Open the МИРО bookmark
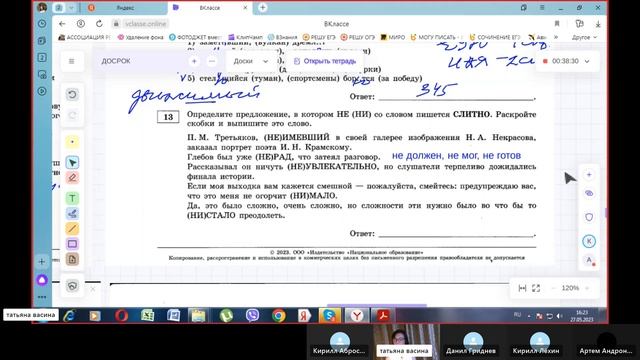The image size is (640, 360). [393, 37]
